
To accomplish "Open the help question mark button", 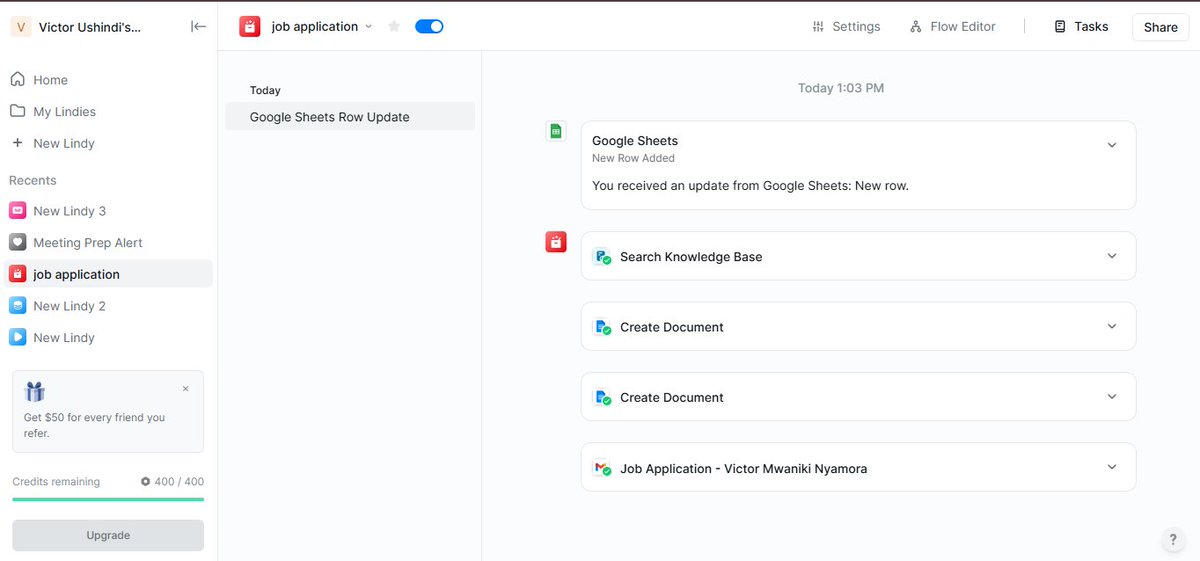I will tap(1174, 539).
